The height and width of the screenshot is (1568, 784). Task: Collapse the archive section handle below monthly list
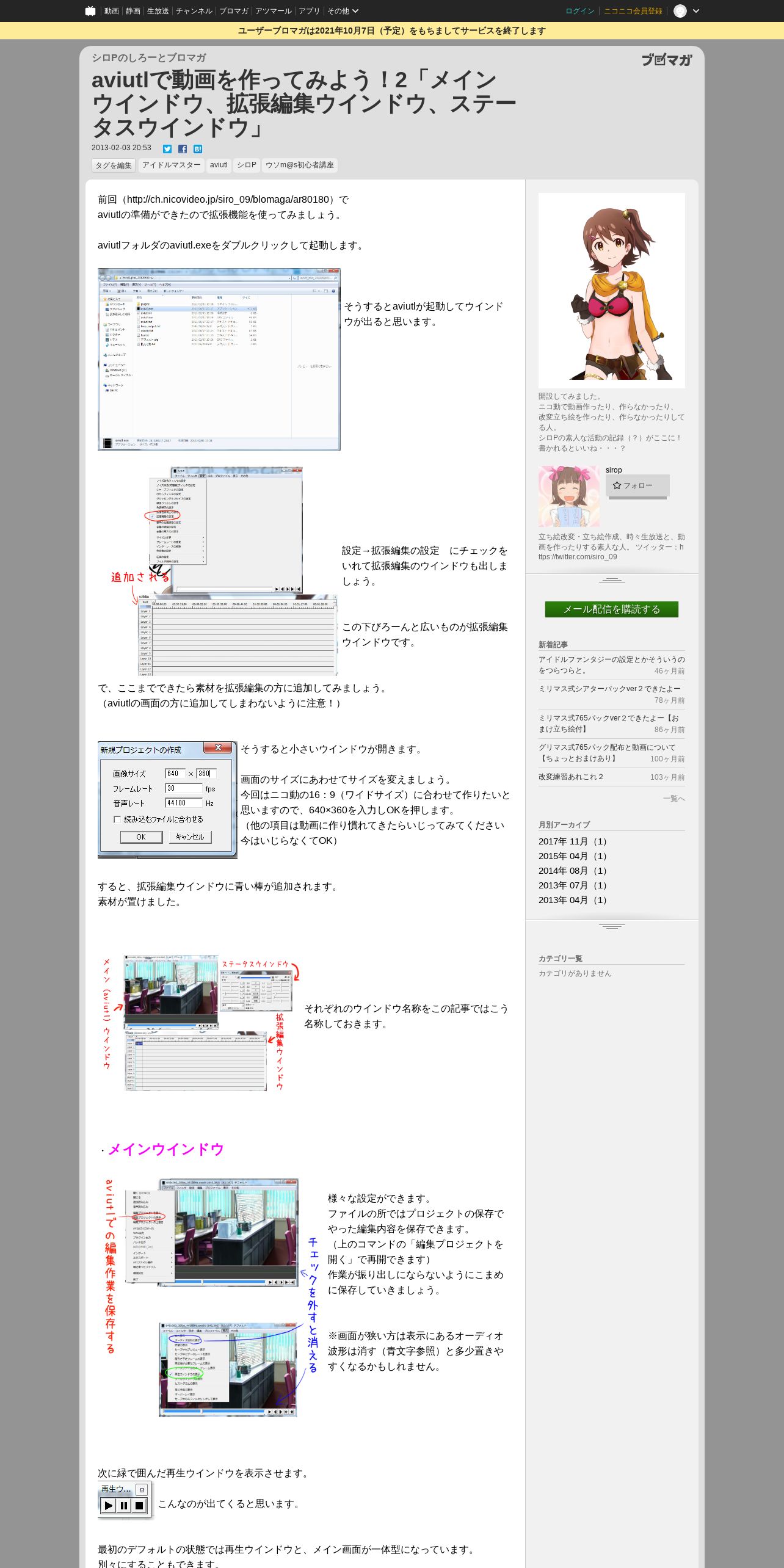pos(612,926)
